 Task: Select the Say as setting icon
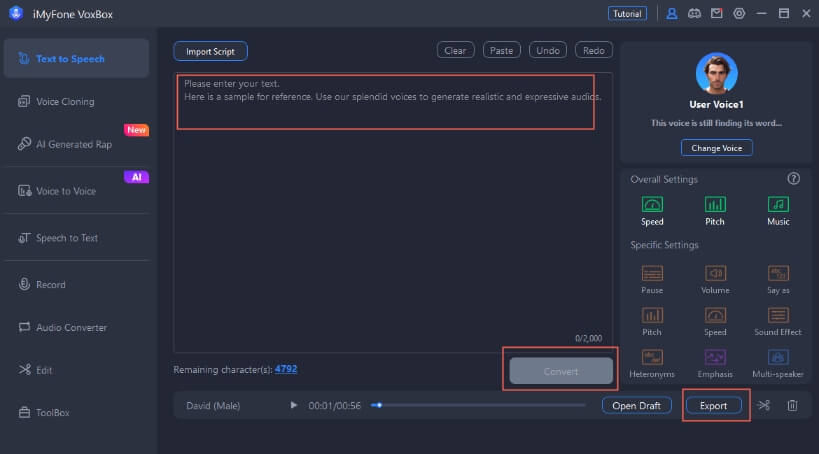coord(778,279)
